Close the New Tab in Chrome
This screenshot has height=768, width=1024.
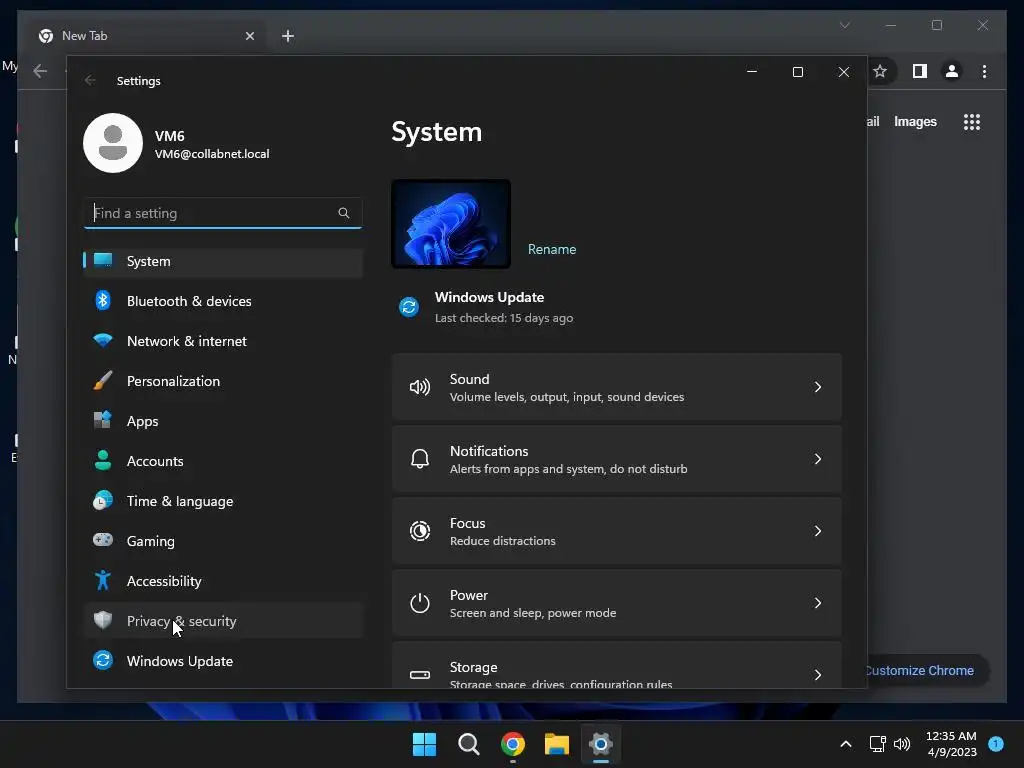pyautogui.click(x=249, y=36)
